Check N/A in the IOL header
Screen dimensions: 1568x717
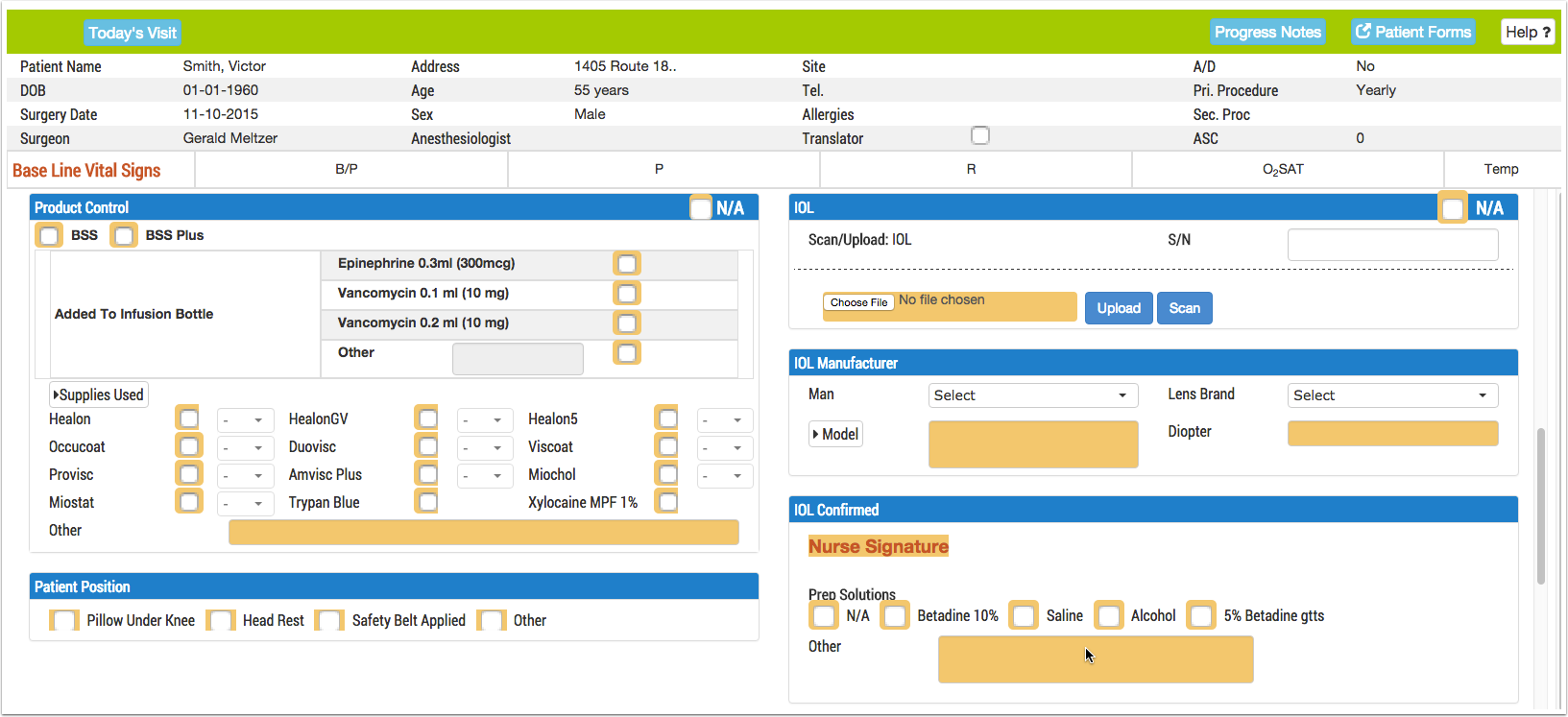coord(1453,208)
